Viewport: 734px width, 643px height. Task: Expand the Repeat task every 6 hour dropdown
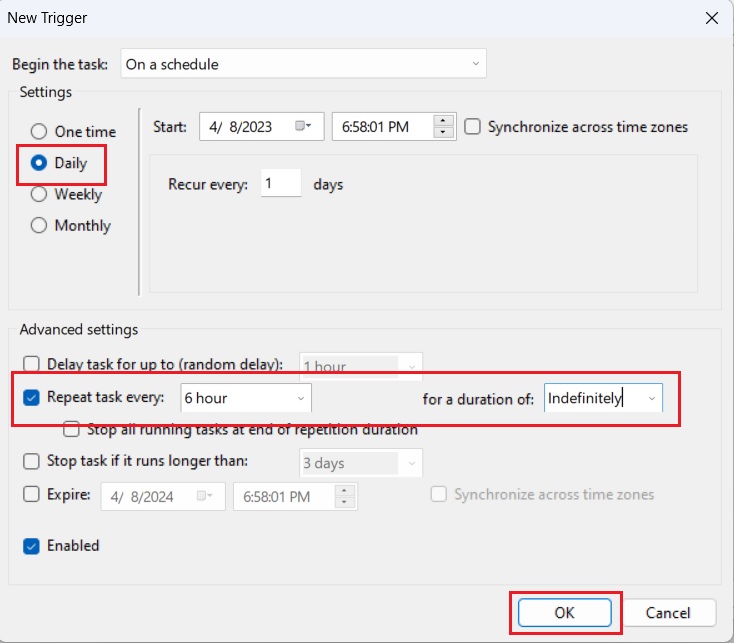[x=246, y=398]
